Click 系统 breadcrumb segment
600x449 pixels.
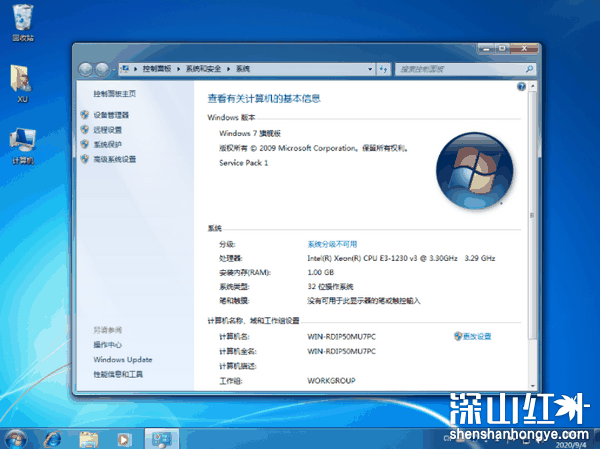click(x=243, y=69)
